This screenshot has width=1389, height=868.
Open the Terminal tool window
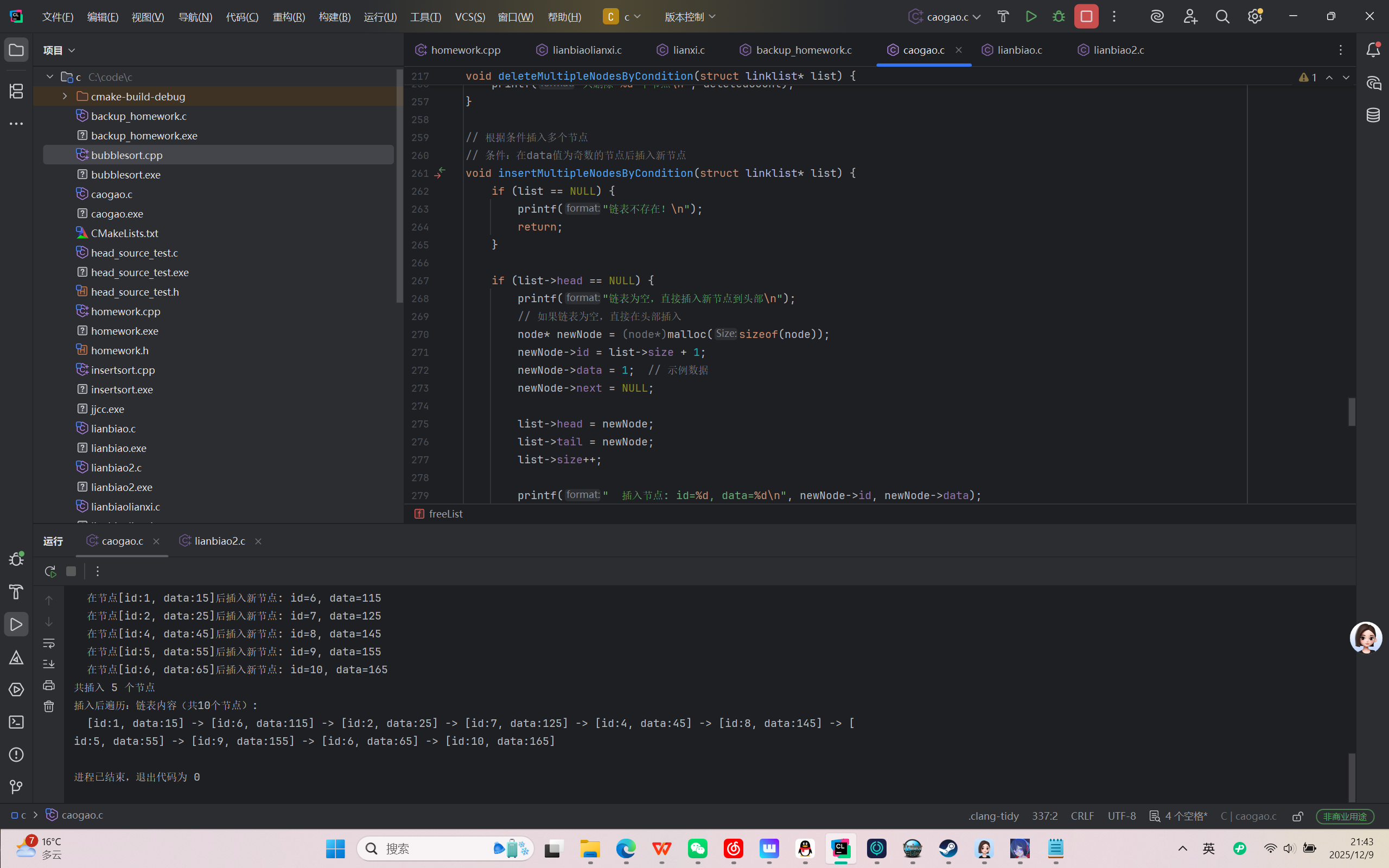click(16, 722)
